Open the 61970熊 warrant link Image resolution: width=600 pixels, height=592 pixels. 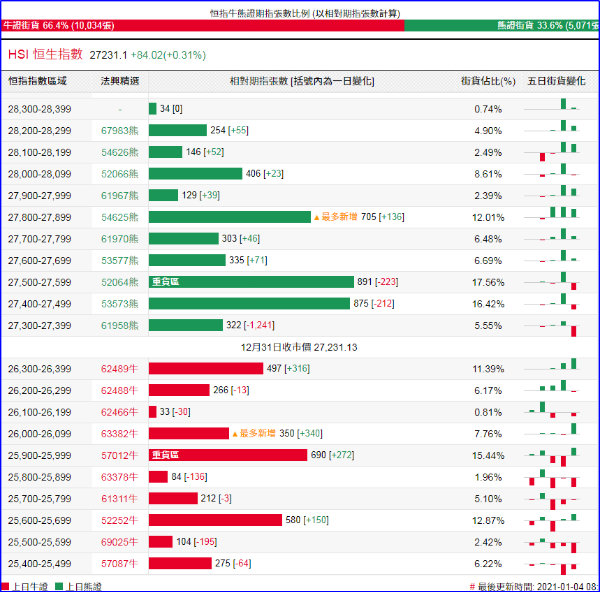(x=119, y=239)
